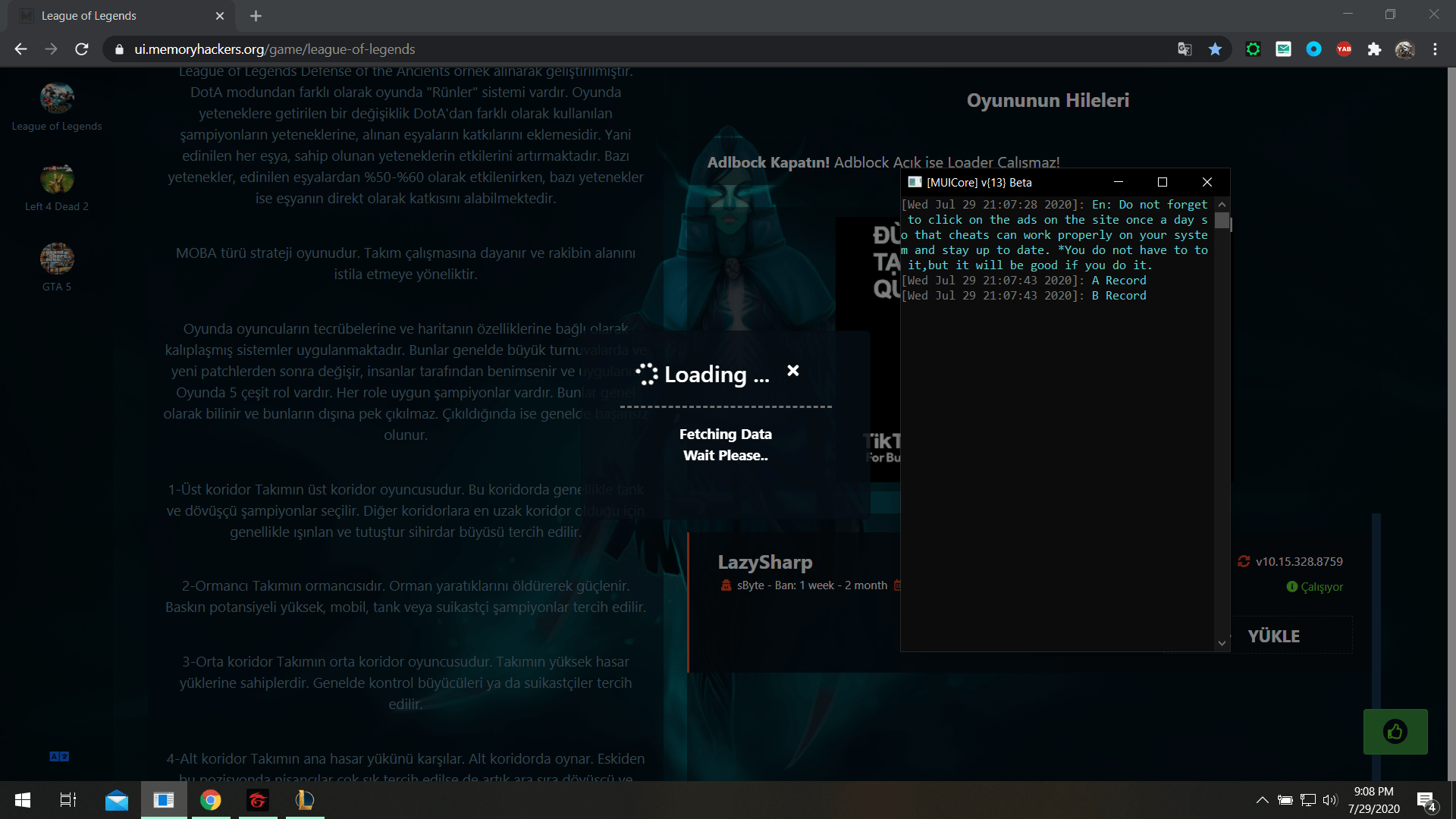Click the LazySharp cheat title
This screenshot has height=819, width=1456.
point(764,562)
